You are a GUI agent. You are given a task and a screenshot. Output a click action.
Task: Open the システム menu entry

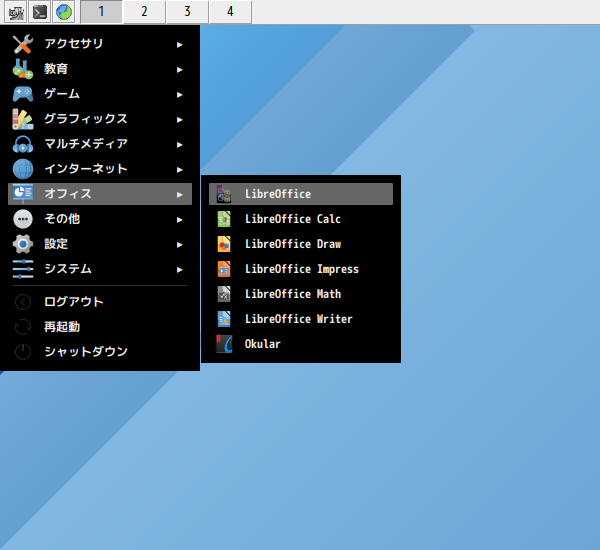tap(100, 269)
